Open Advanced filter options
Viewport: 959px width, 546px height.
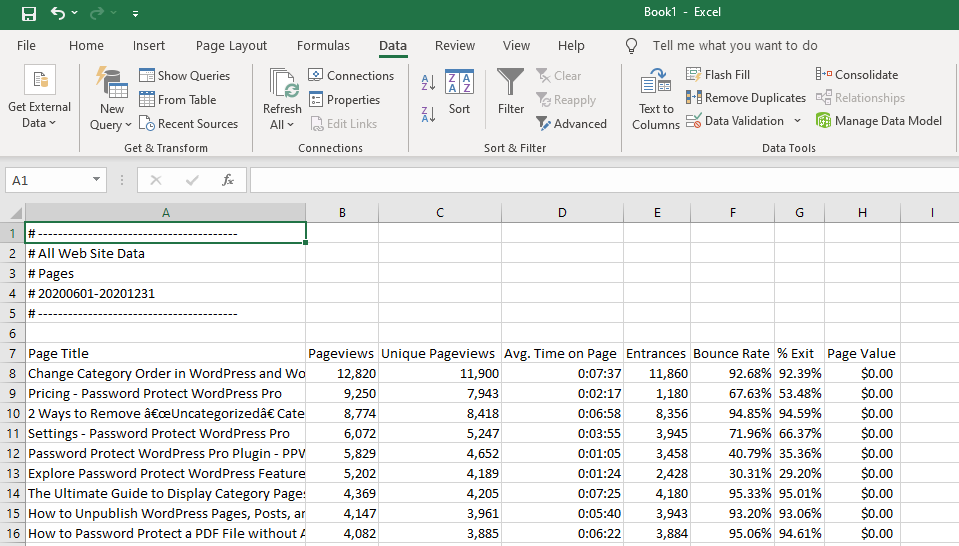coord(571,124)
